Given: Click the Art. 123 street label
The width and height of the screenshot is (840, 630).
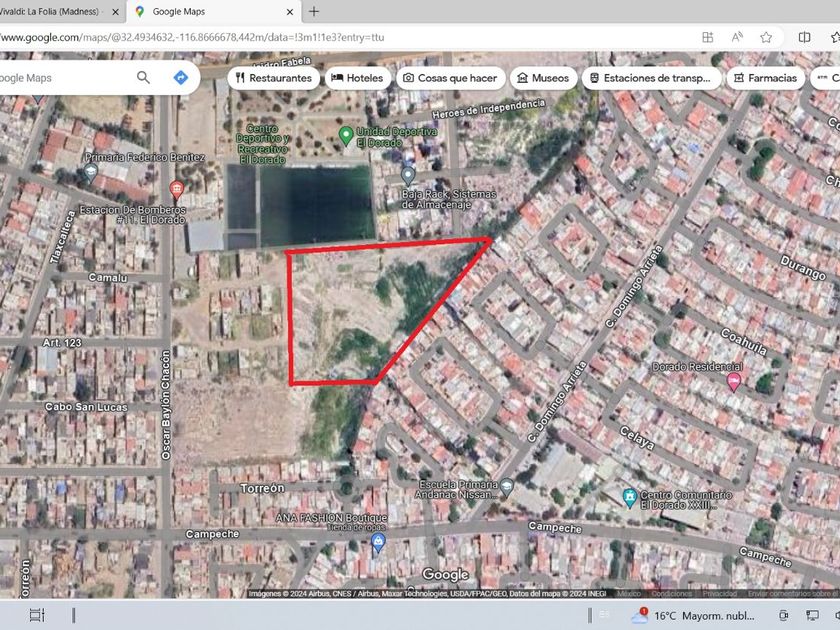Looking at the screenshot, I should (62, 342).
